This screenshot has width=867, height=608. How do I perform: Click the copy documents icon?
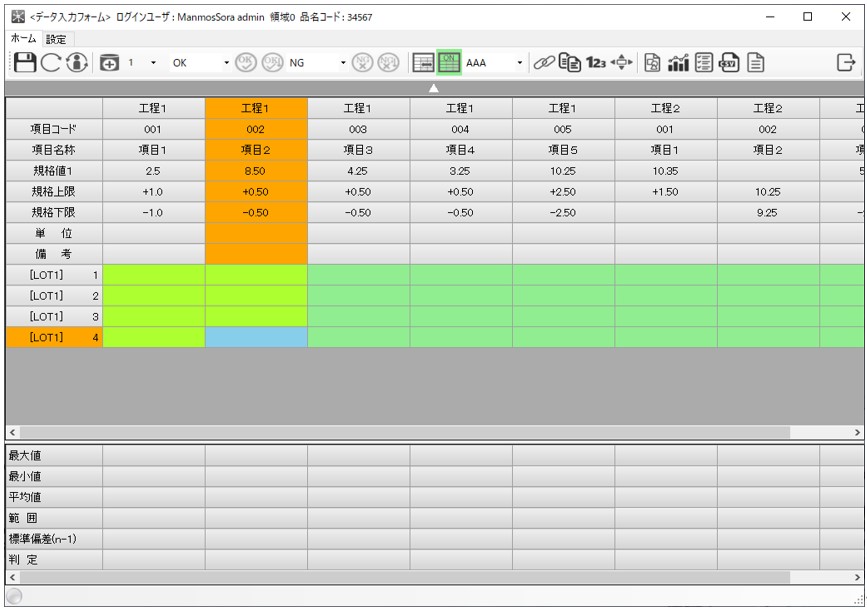(x=569, y=63)
